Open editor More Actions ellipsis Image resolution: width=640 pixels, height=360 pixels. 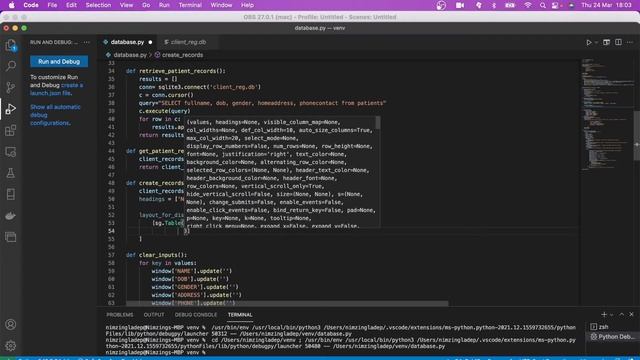[630, 42]
